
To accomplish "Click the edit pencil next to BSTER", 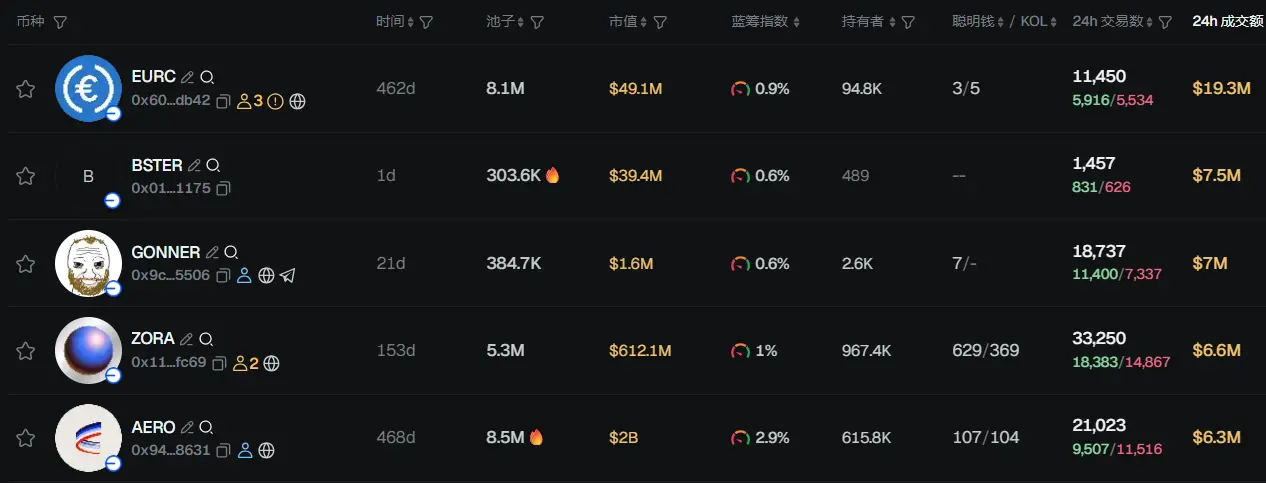I will click(x=194, y=165).
